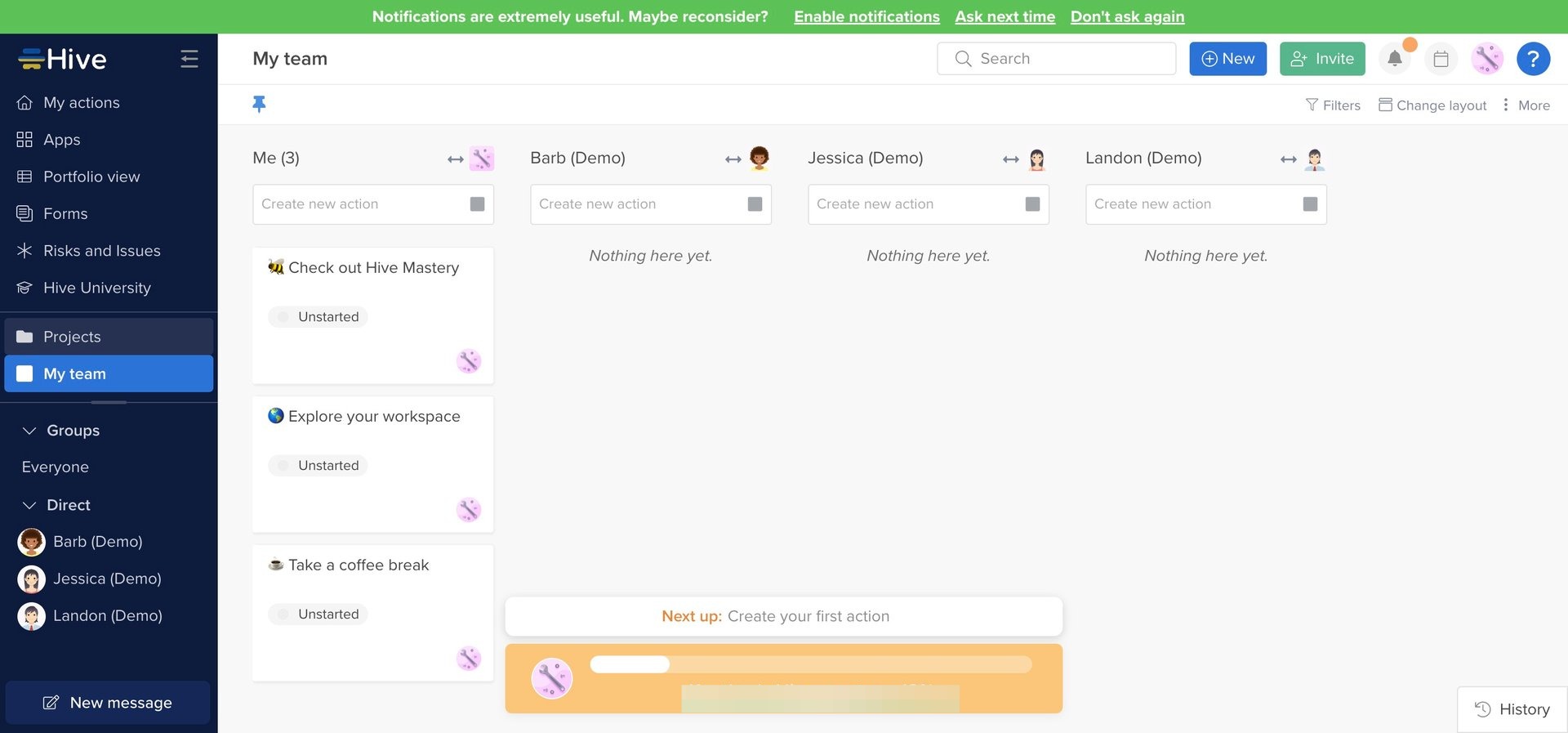Click assignee avatar on Explore your workspace
Screen dimensions: 1568x733
click(469, 510)
